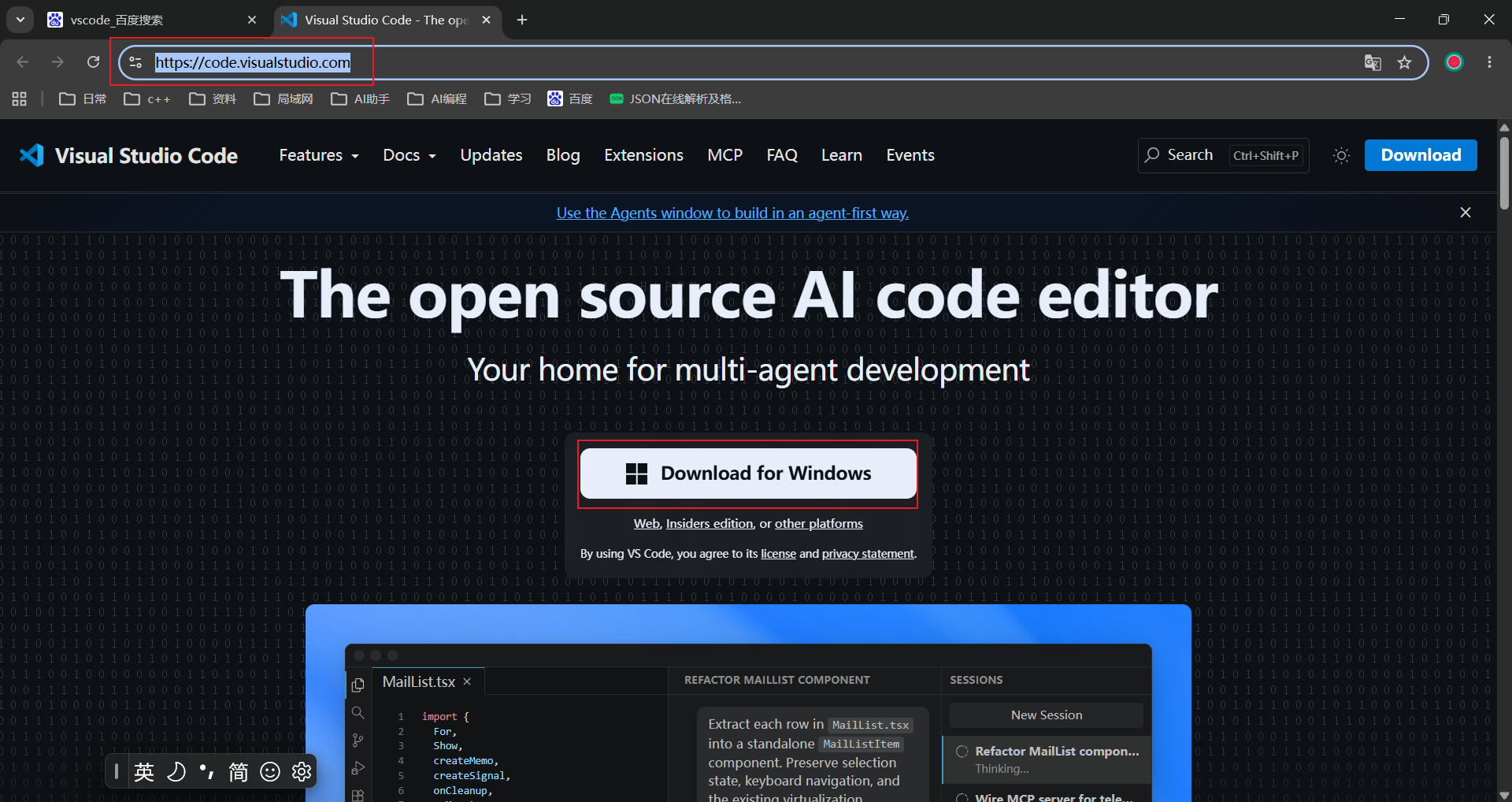Bookmark this page with the star icon
1512x802 pixels.
[1404, 63]
